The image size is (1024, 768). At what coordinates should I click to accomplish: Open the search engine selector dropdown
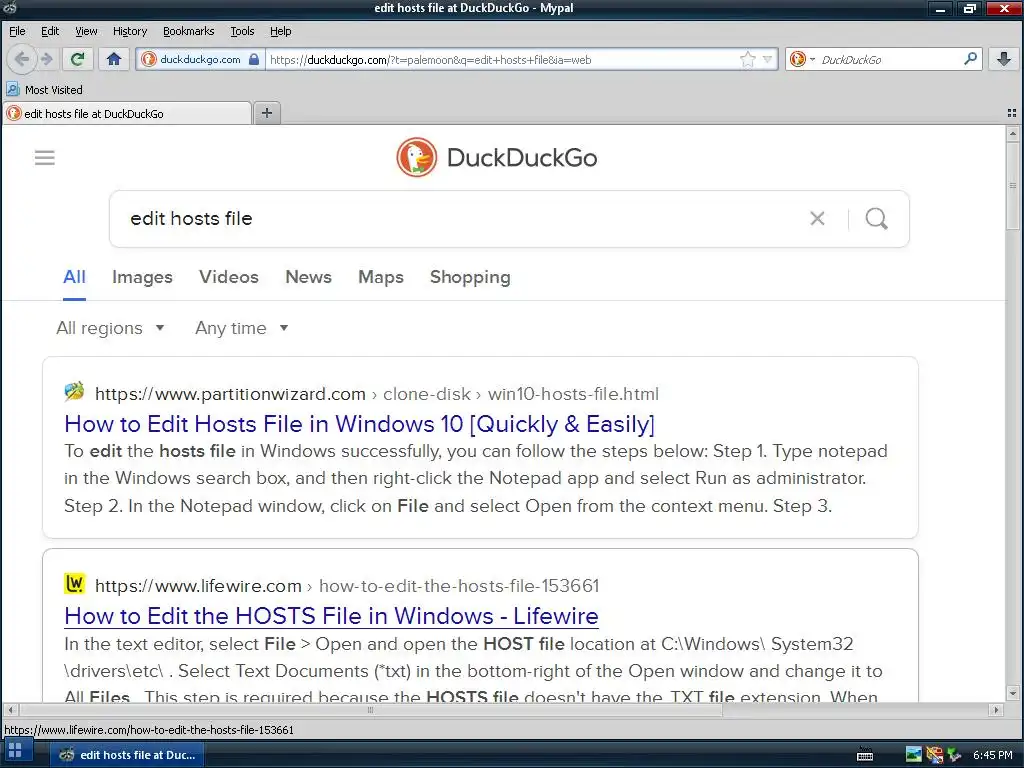[803, 59]
